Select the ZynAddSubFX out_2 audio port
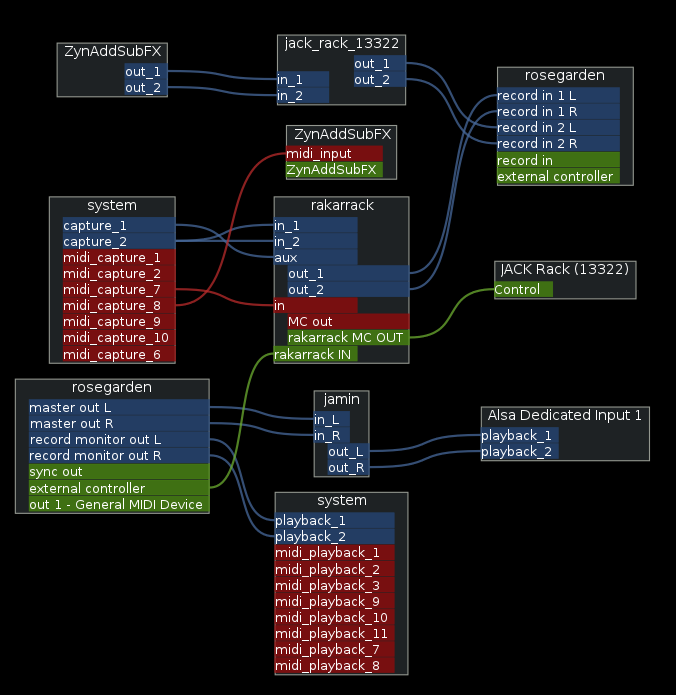This screenshot has width=676, height=695. [x=146, y=87]
